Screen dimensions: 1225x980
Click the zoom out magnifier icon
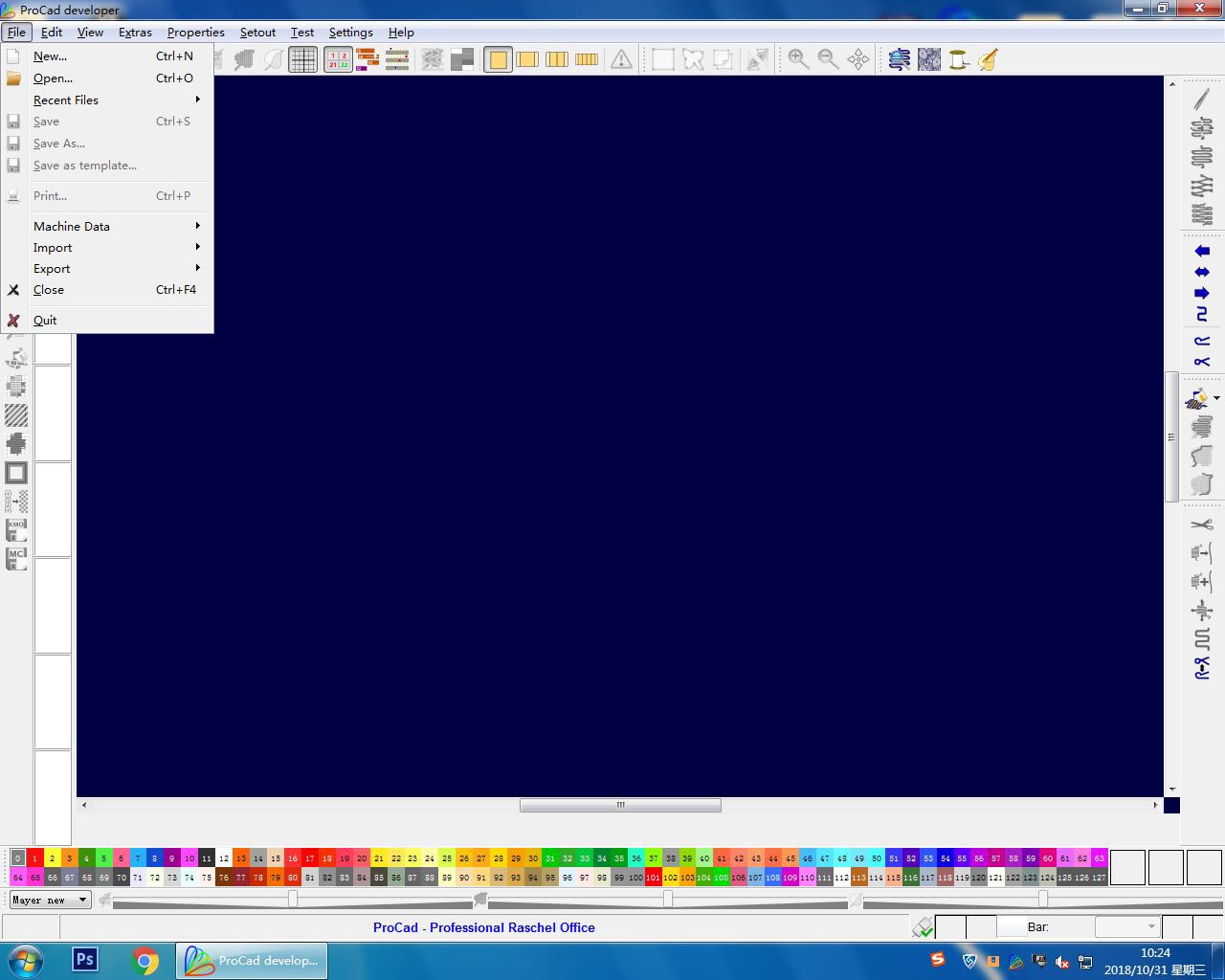829,59
